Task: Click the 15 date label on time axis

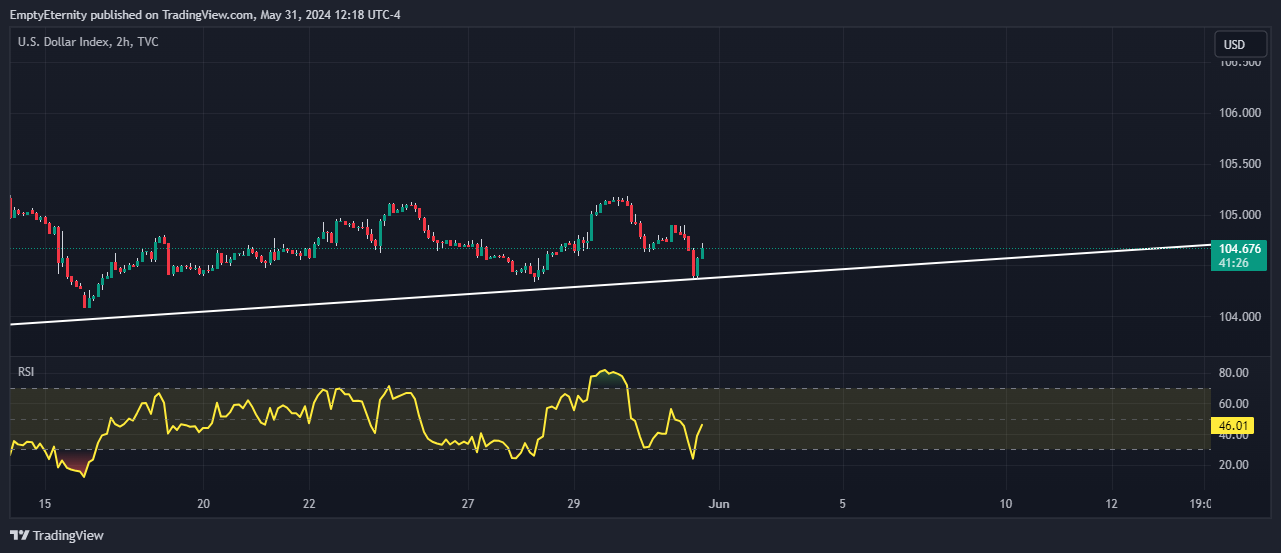Action: coord(44,503)
